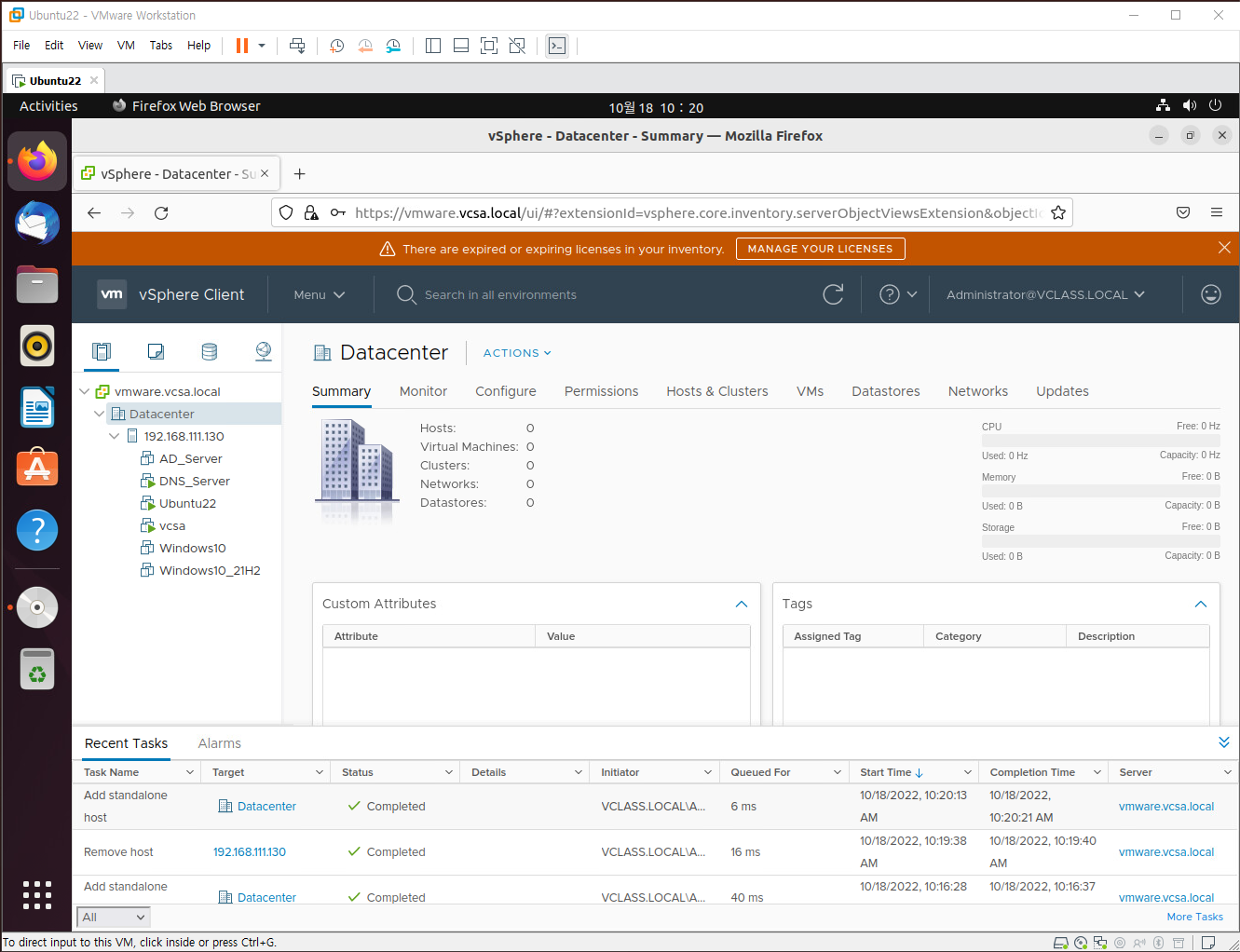Image resolution: width=1240 pixels, height=952 pixels.
Task: Click Search in all environments field
Action: click(500, 294)
